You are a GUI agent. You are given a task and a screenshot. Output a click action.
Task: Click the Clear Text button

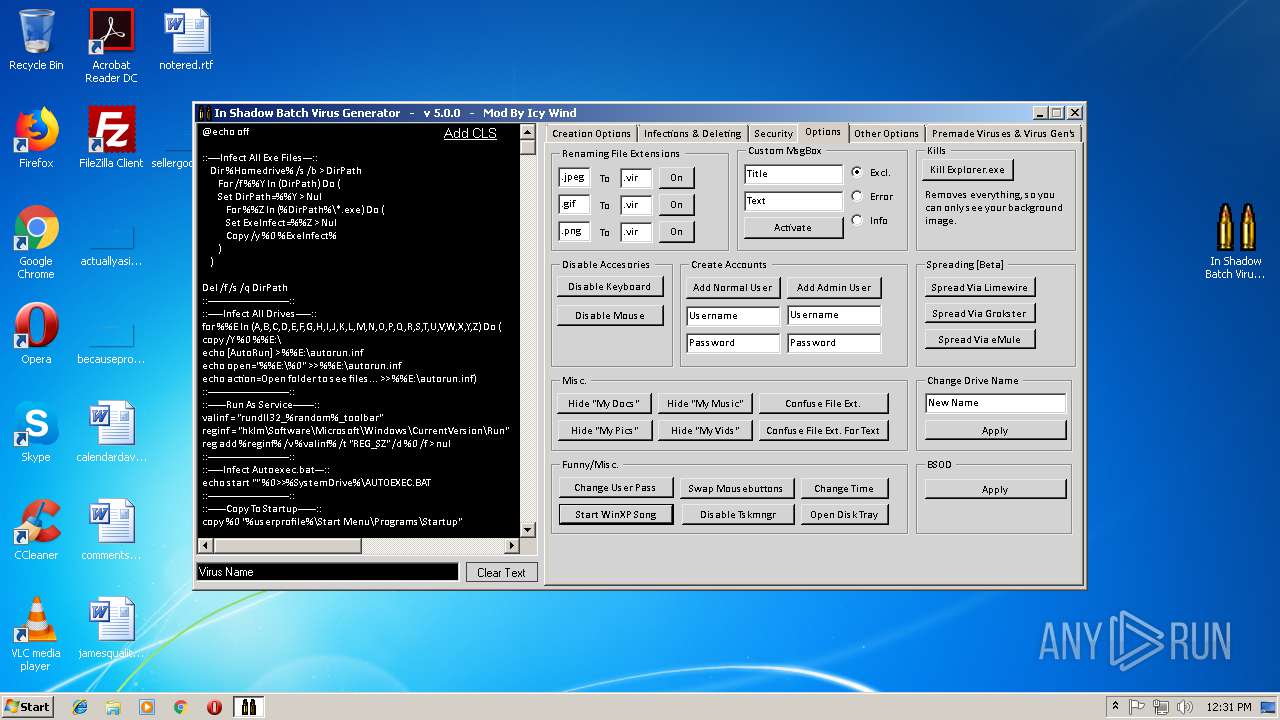pyautogui.click(x=501, y=572)
